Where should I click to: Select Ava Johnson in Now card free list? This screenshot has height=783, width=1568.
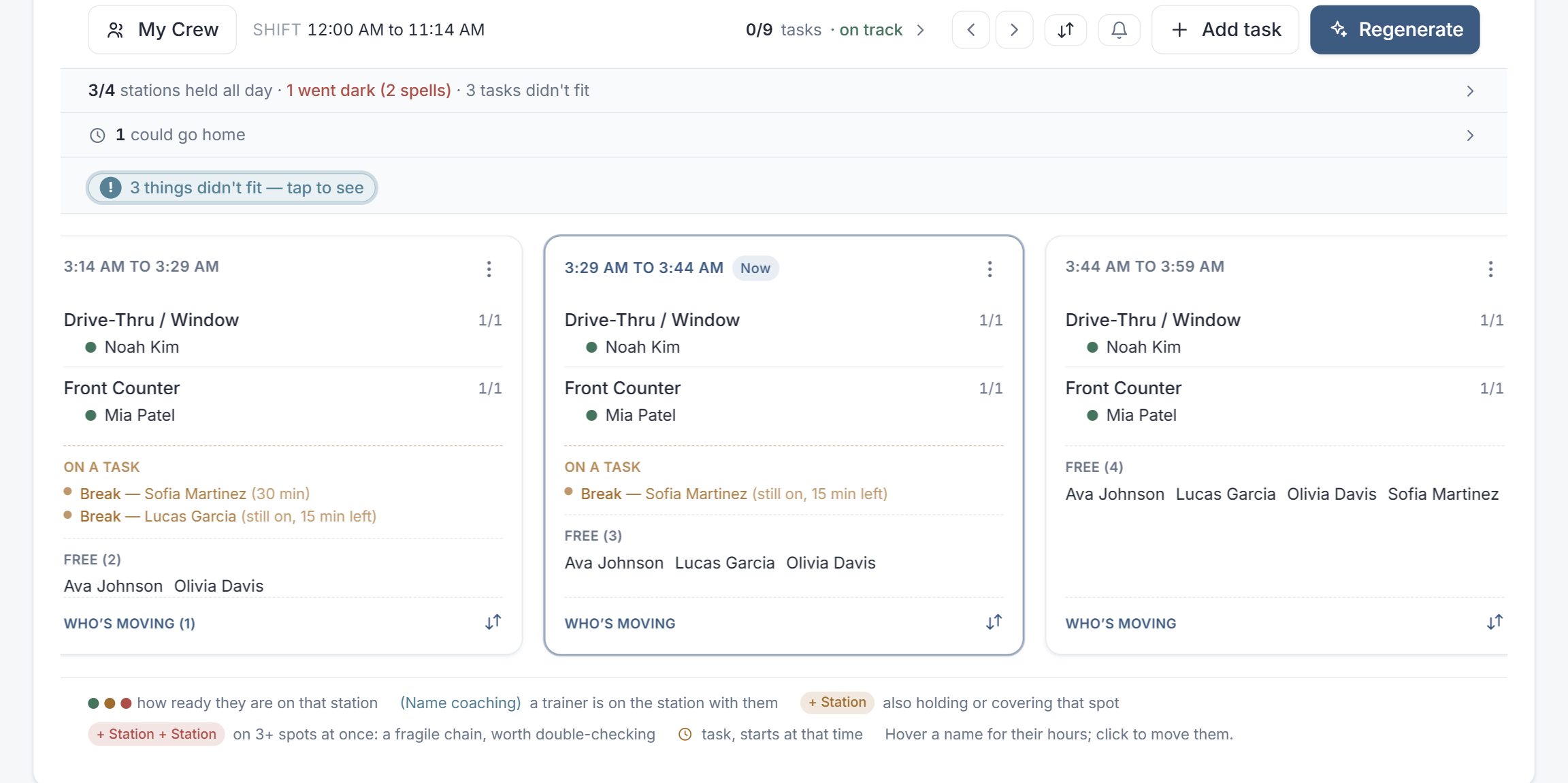pyautogui.click(x=614, y=562)
